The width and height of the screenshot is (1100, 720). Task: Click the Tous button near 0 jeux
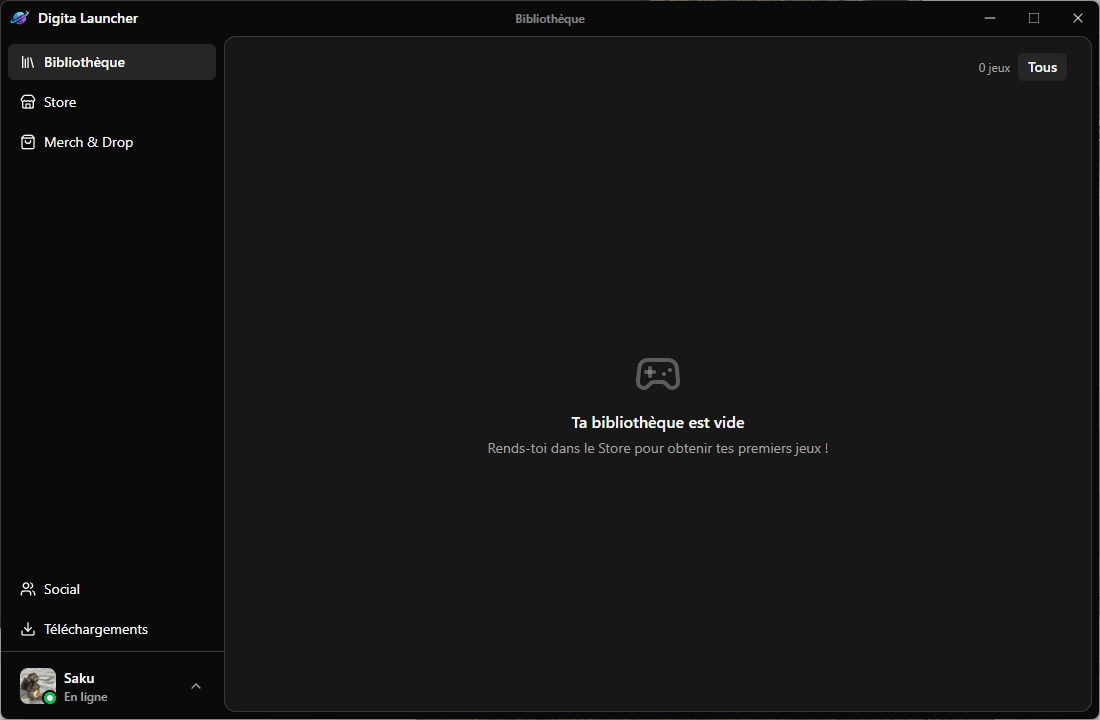pyautogui.click(x=1042, y=67)
